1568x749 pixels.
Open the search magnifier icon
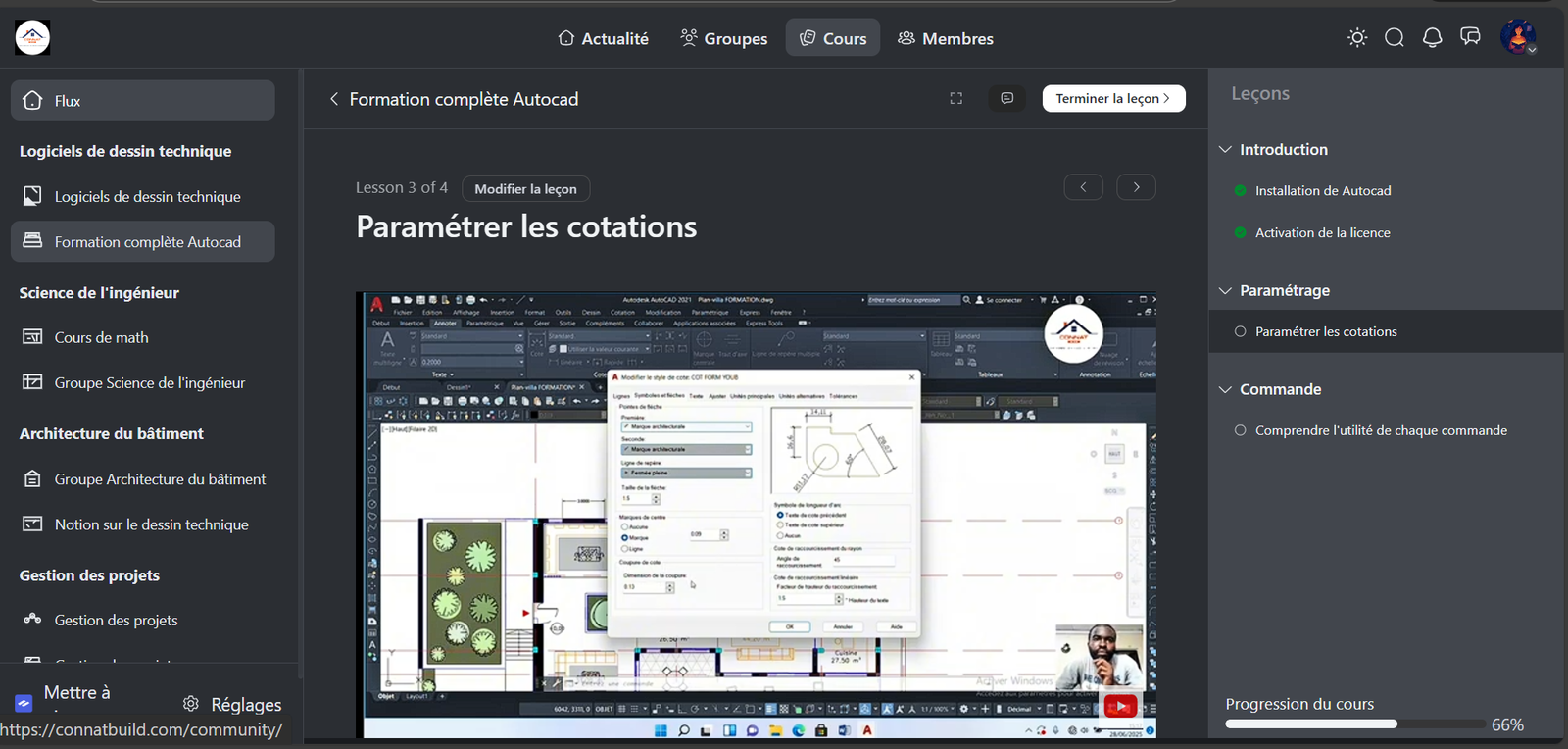[1395, 38]
